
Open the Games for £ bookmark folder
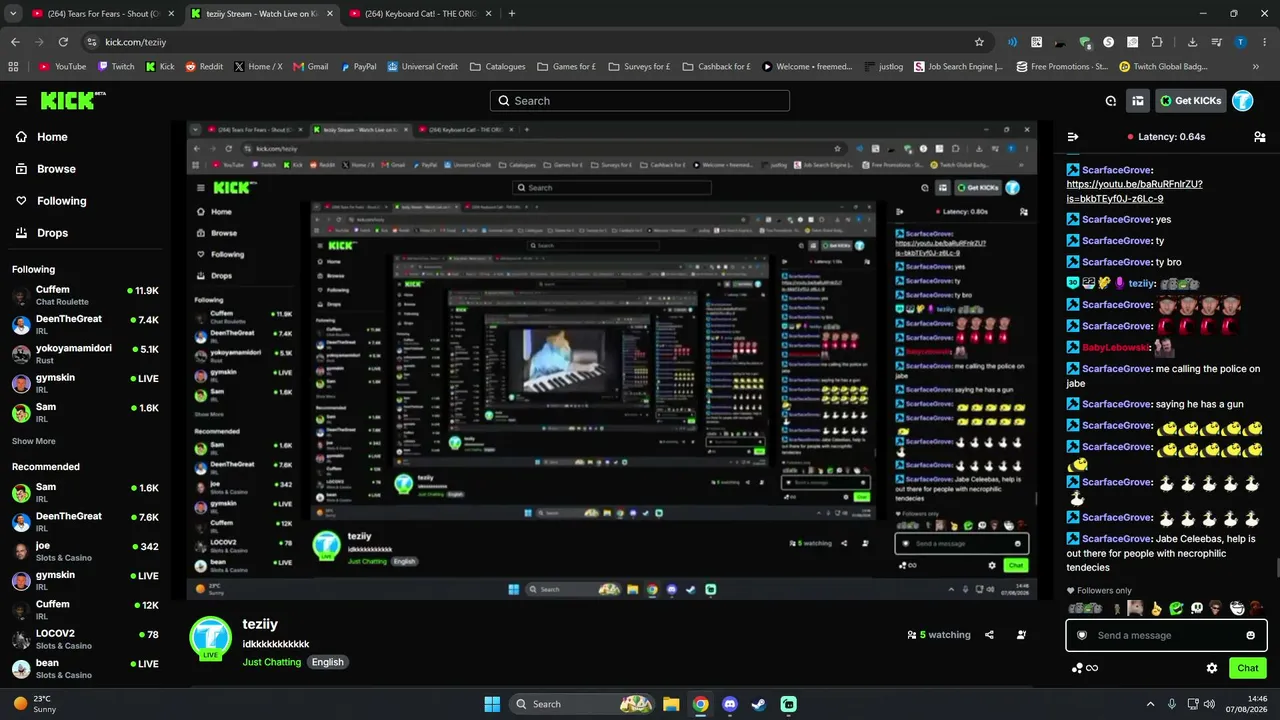click(x=566, y=67)
